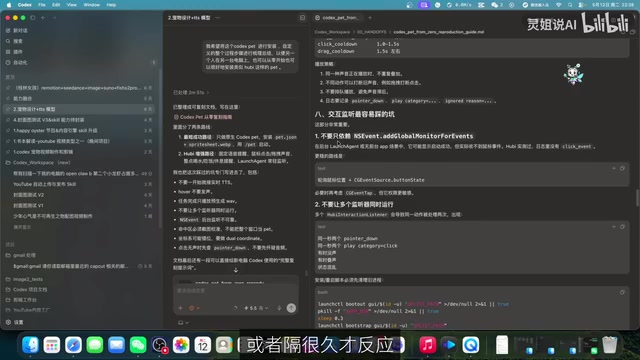Open the red permission mode dropdown

tap(194, 308)
